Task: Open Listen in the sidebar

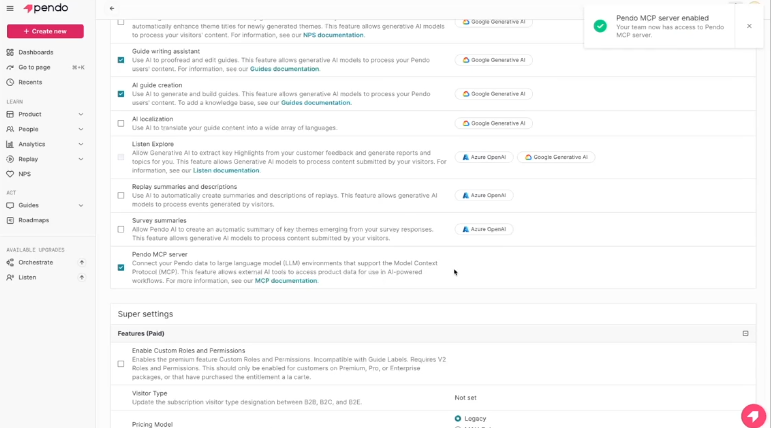Action: (27, 277)
